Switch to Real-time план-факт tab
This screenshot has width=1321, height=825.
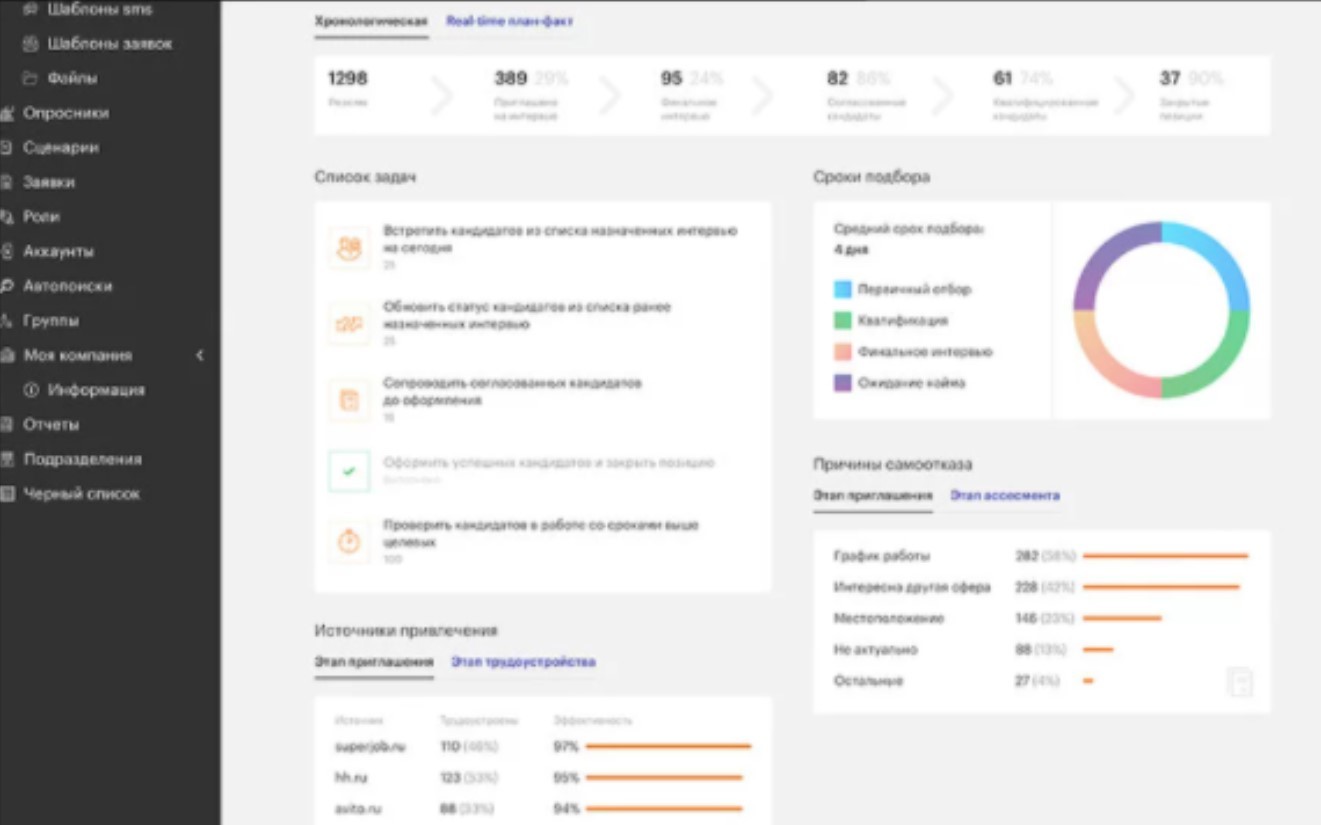pyautogui.click(x=509, y=21)
